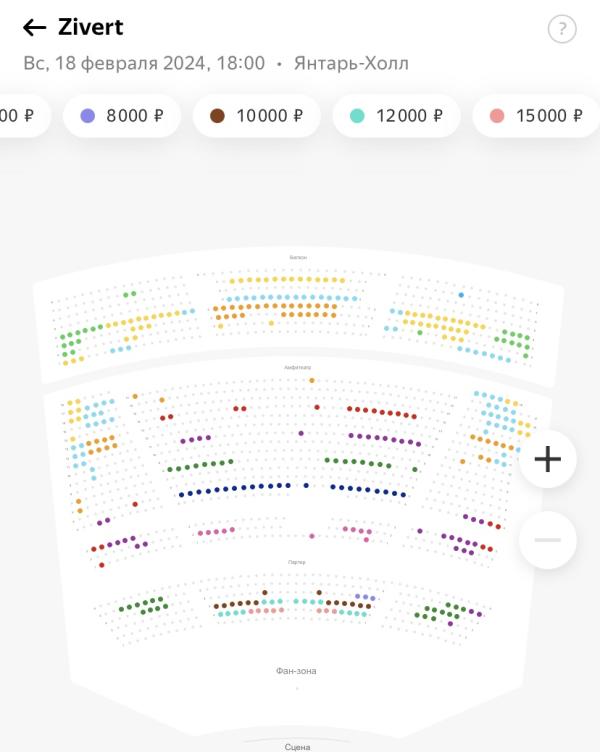Select the lone pink seat in the center aisle
This screenshot has height=752, width=600.
[x=312, y=536]
